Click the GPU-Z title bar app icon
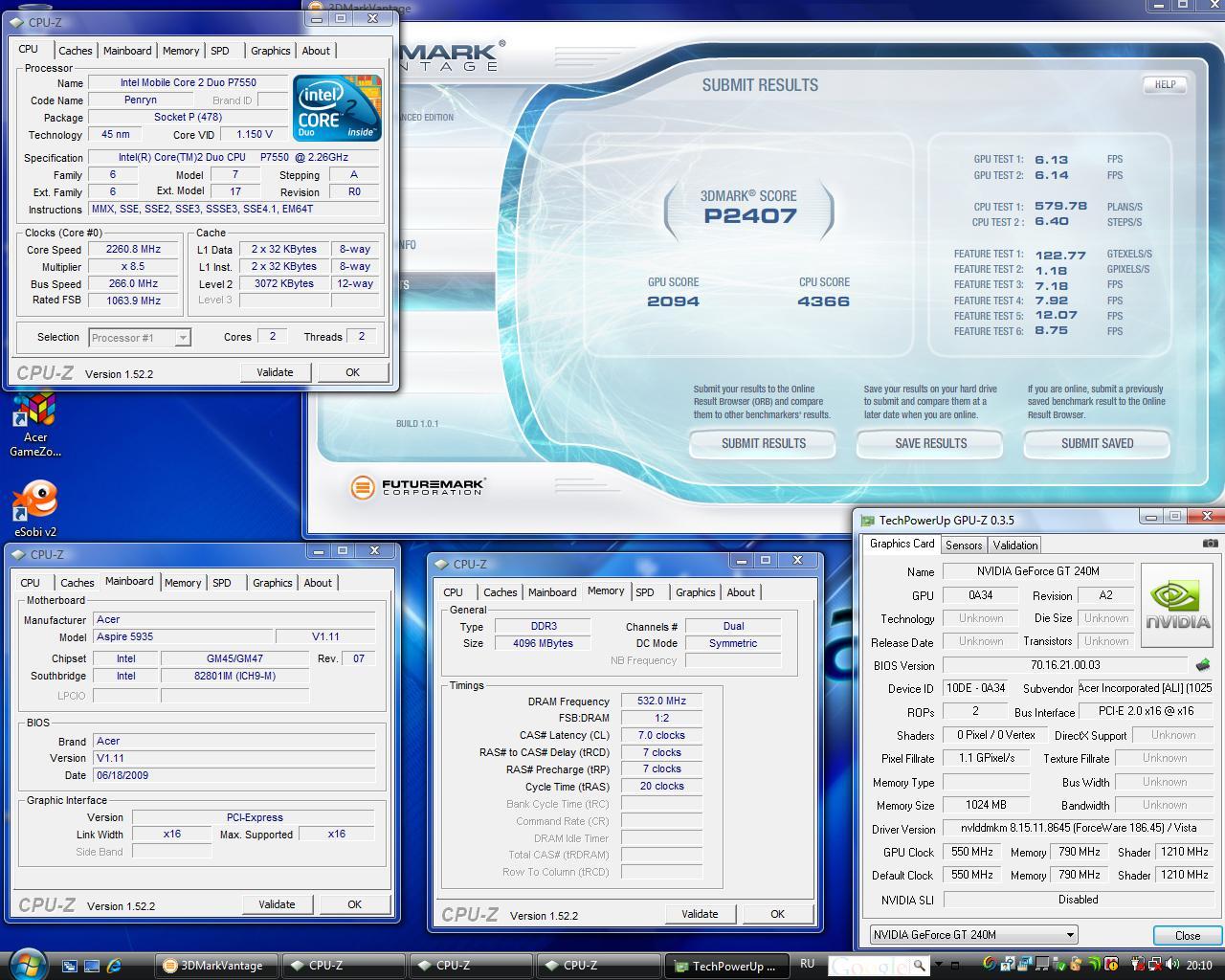 (868, 521)
